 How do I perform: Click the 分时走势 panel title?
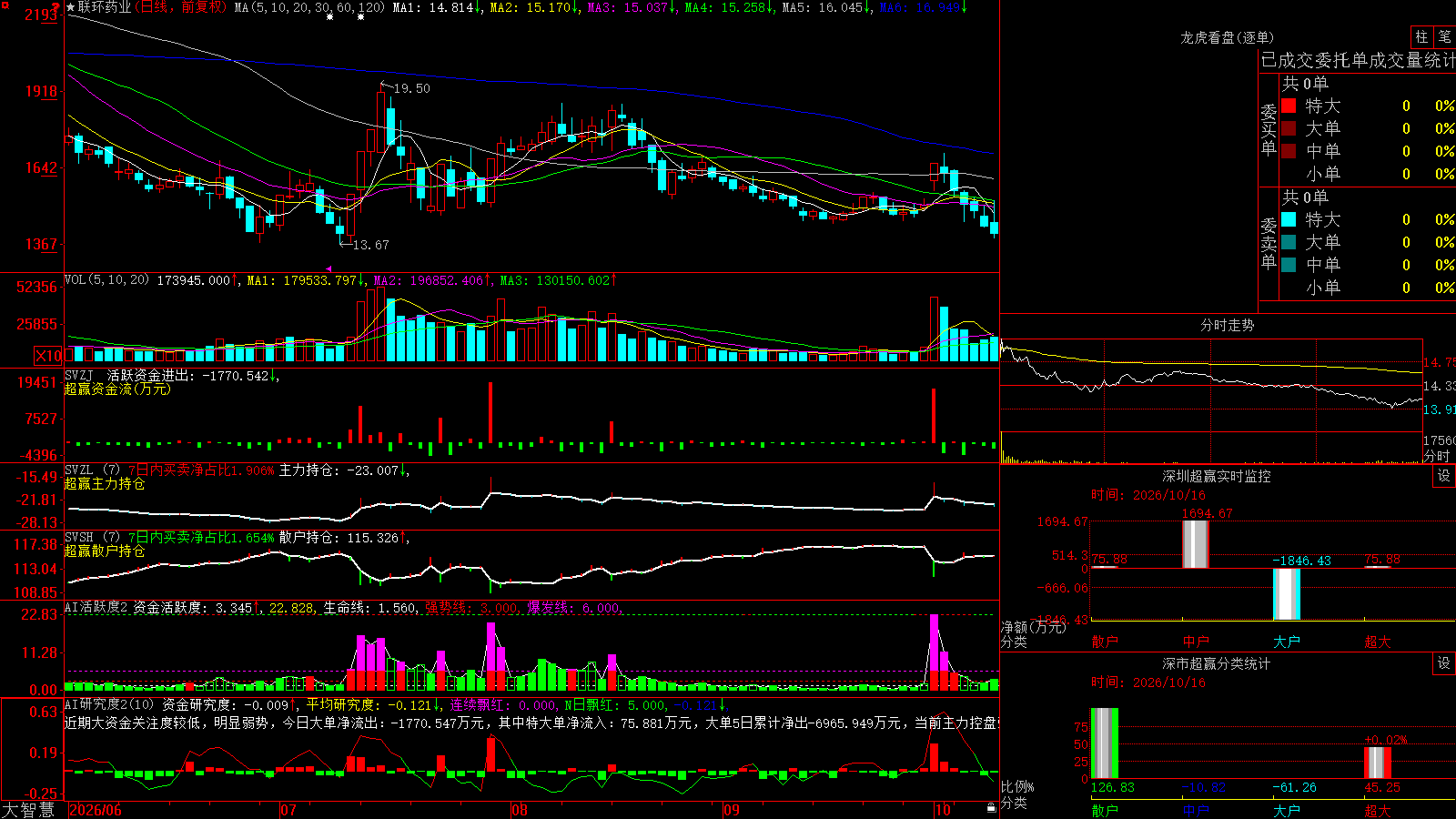(1227, 325)
